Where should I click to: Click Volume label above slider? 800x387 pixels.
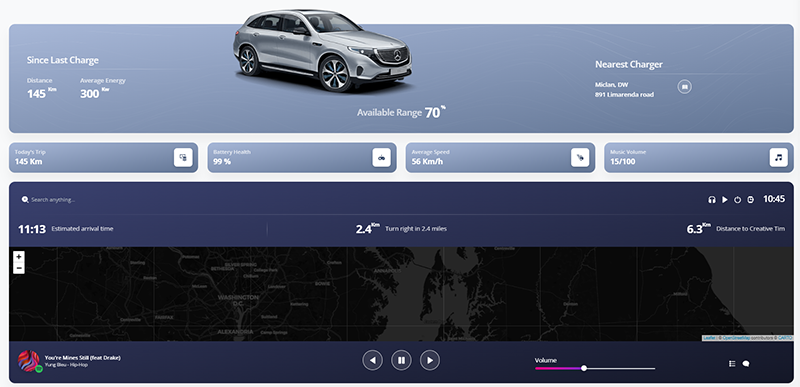point(545,360)
